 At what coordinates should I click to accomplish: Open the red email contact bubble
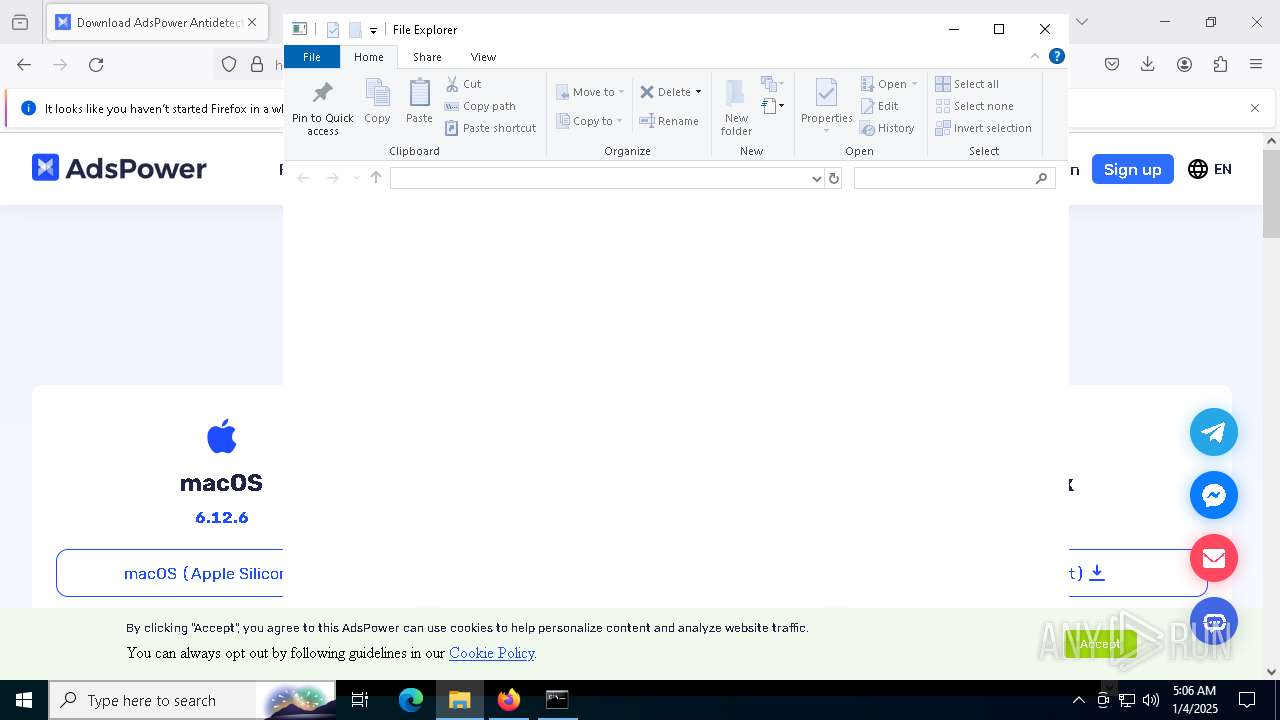point(1214,558)
